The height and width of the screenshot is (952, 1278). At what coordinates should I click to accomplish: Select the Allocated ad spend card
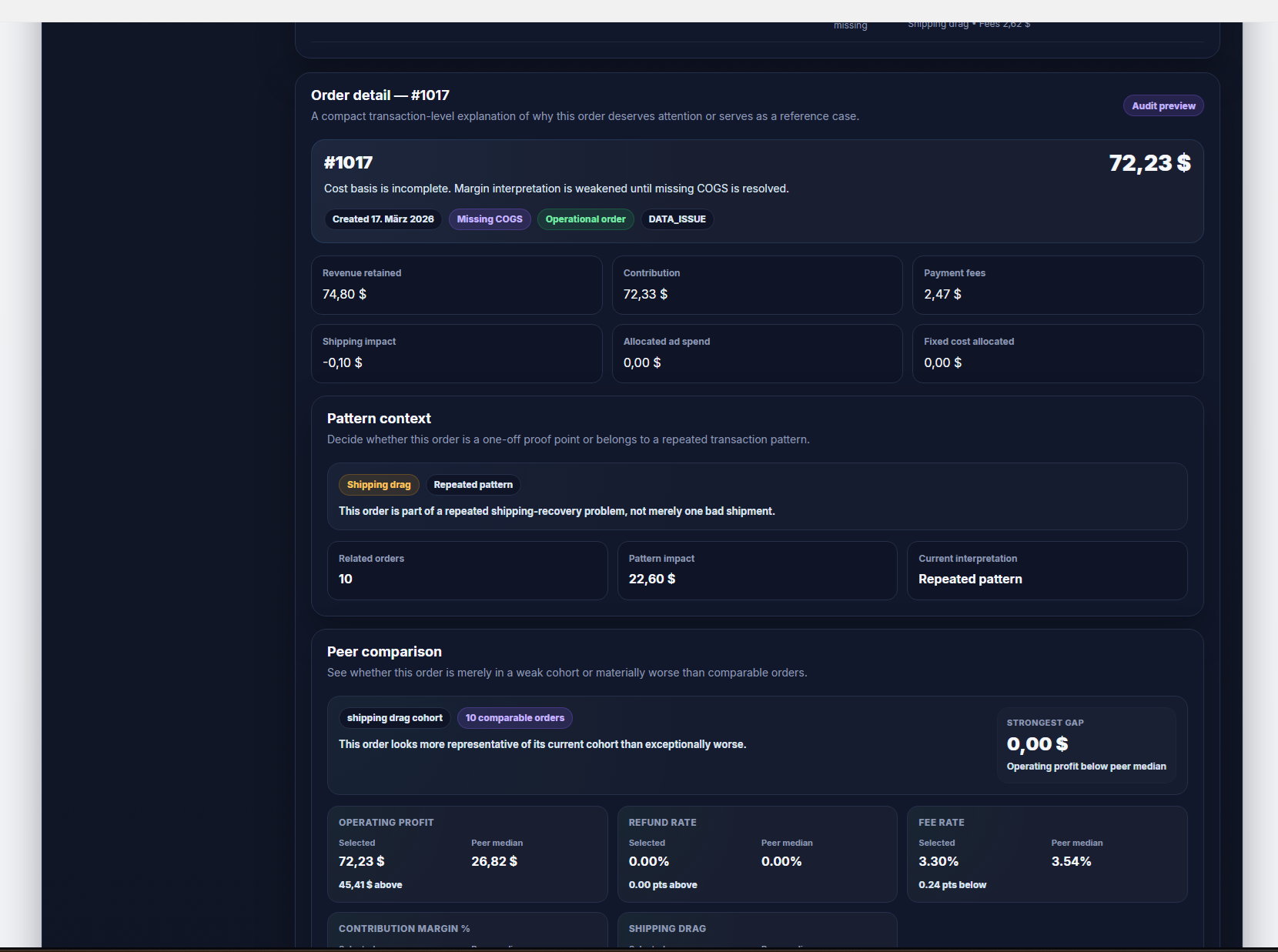(x=756, y=353)
